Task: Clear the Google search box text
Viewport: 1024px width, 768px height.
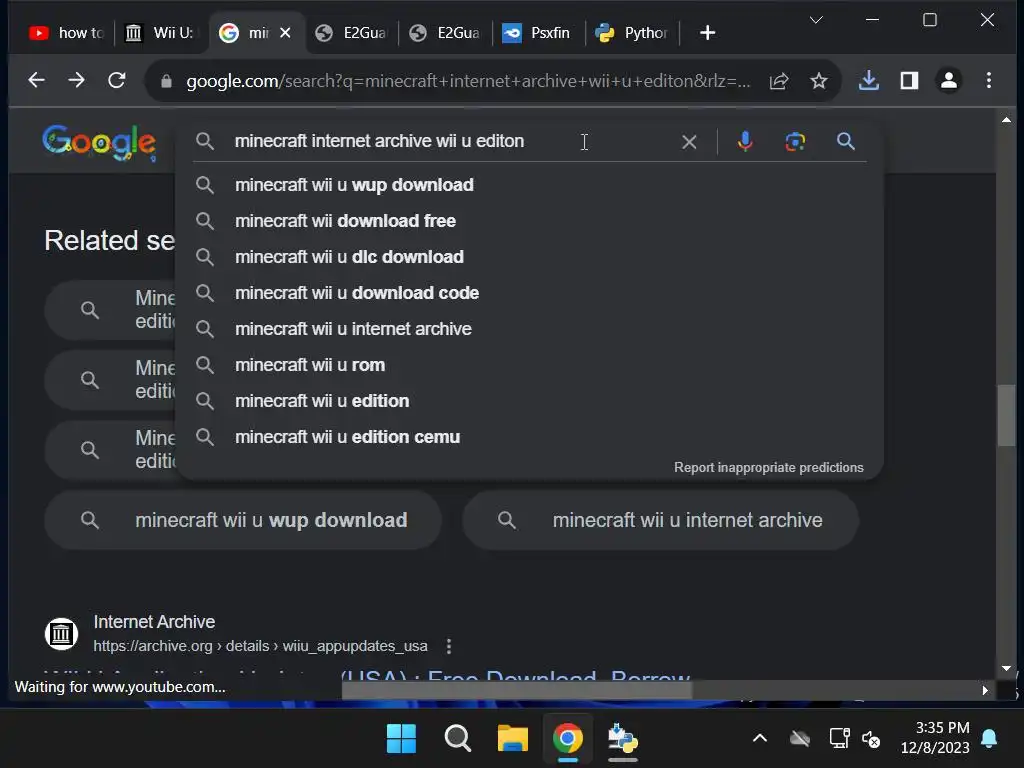Action: [689, 142]
